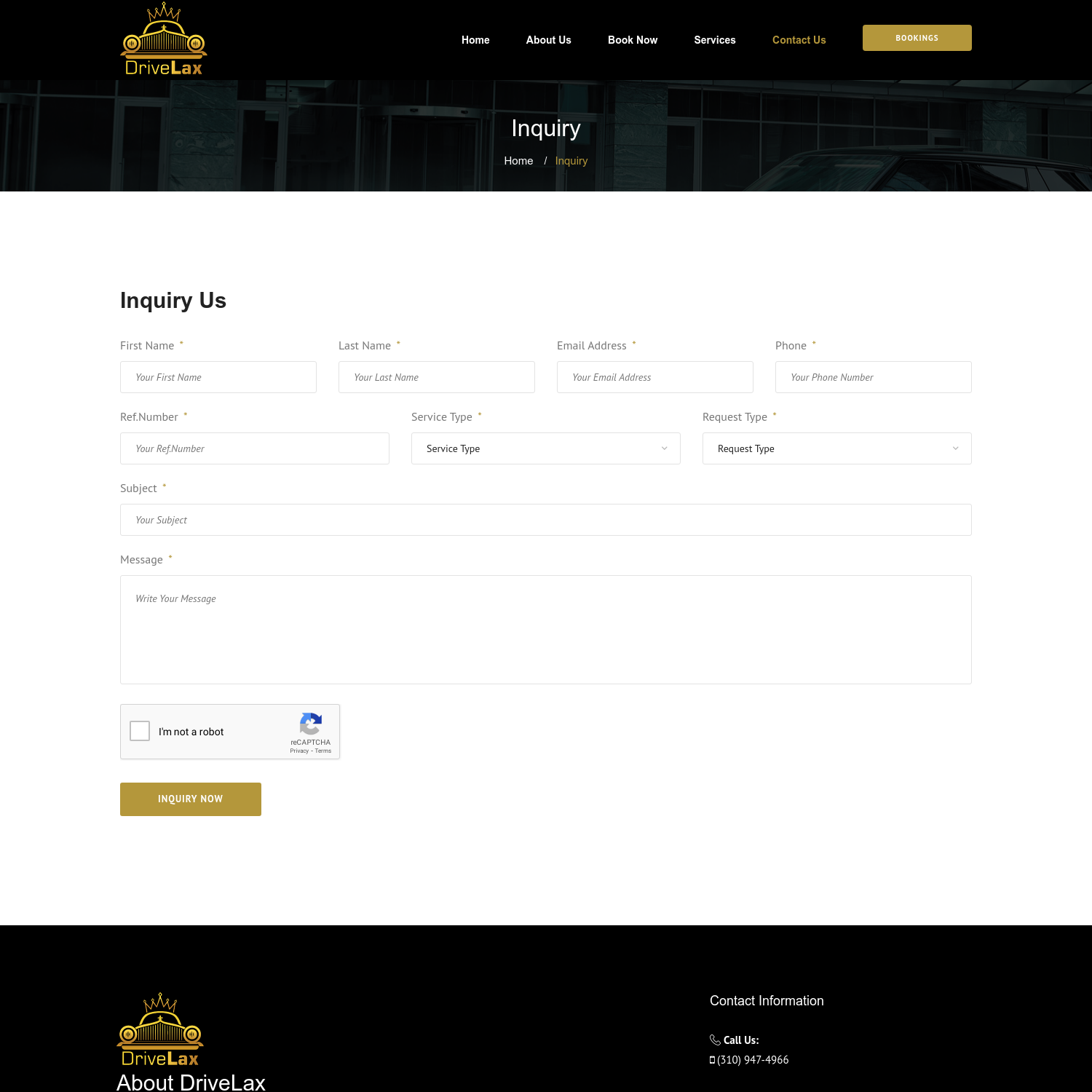
Task: Expand the Request Type dropdown
Action: 836,448
